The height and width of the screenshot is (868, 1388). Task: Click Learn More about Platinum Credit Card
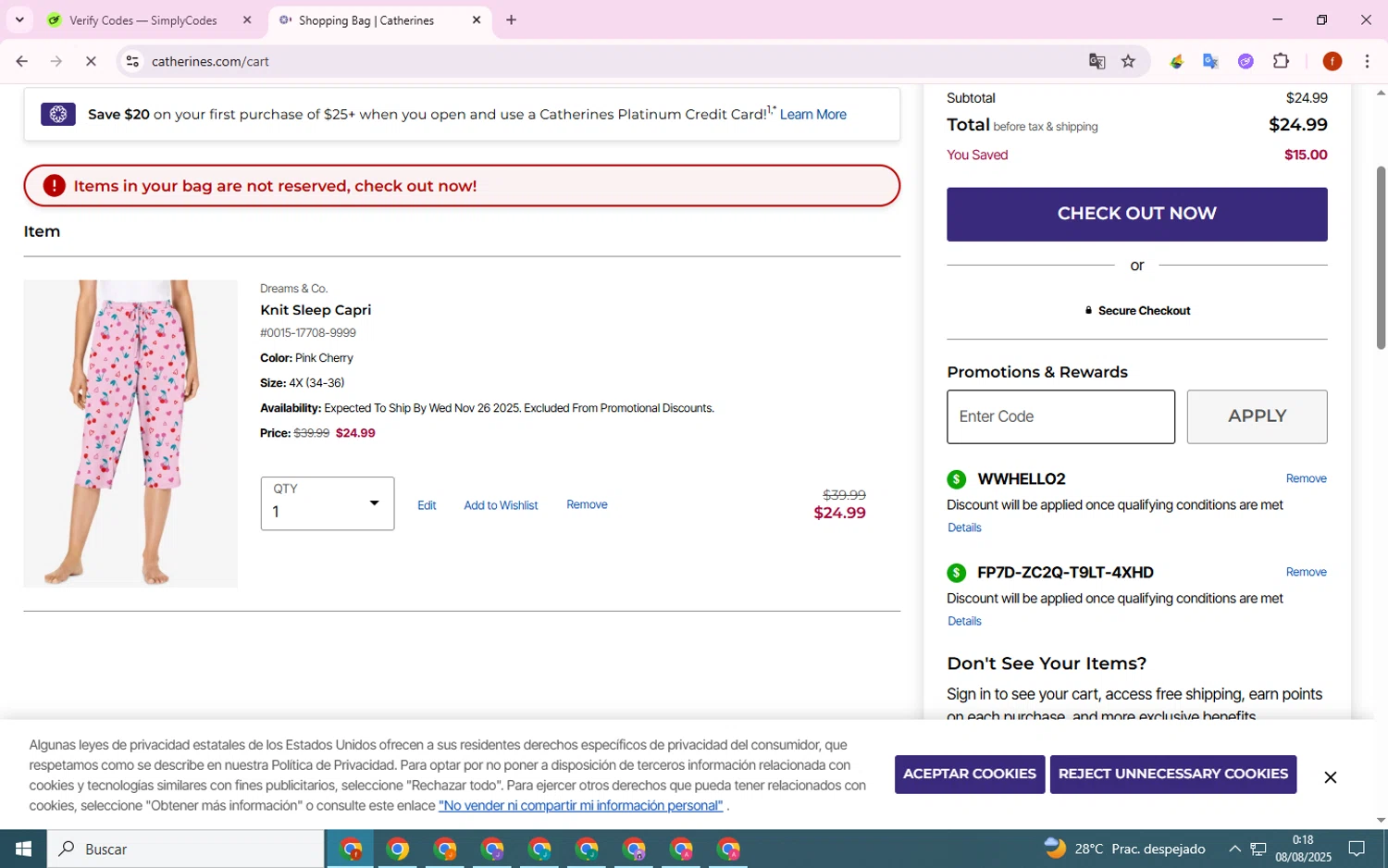[x=812, y=115]
